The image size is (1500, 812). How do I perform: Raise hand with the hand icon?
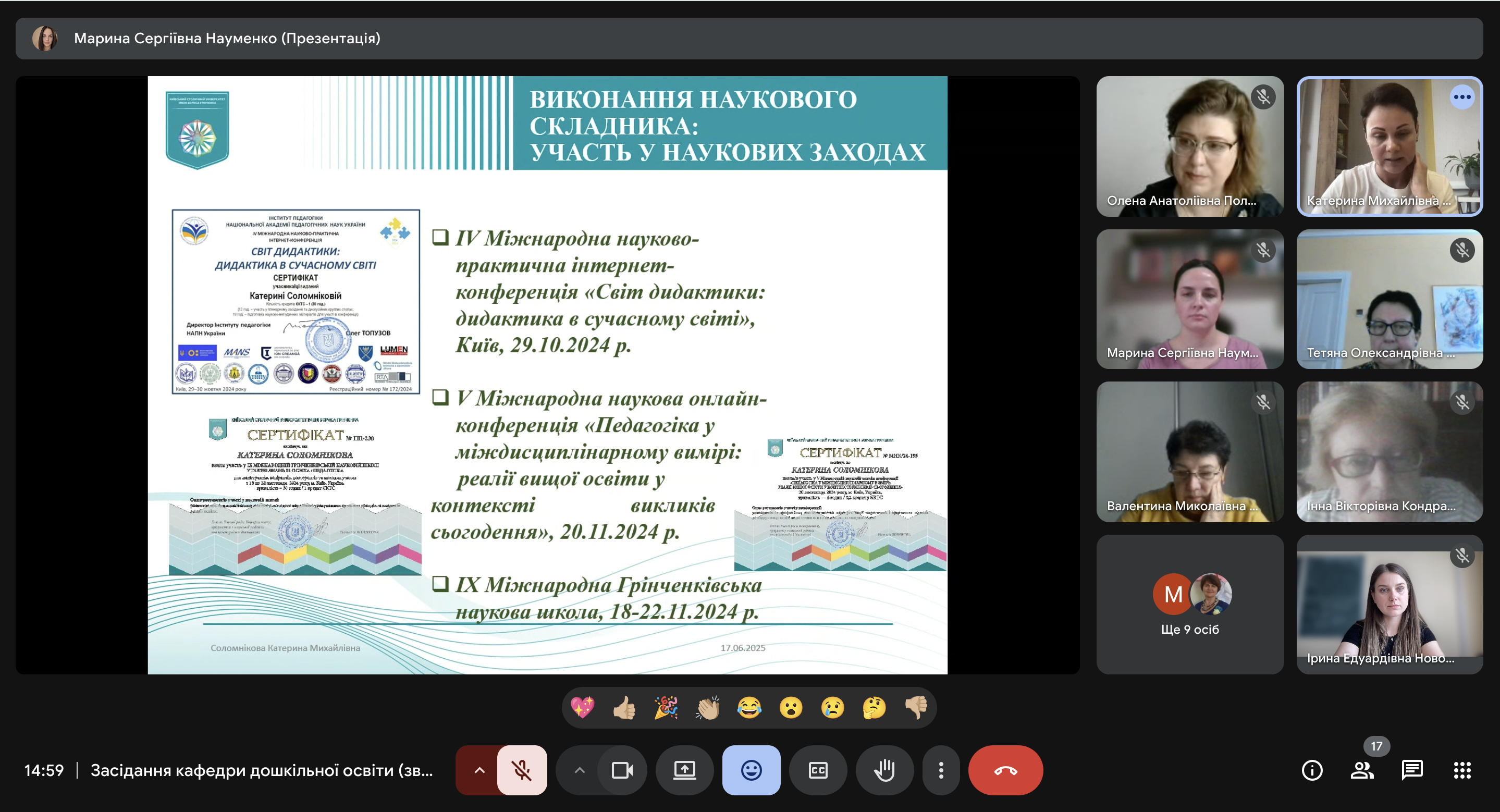pos(884,770)
